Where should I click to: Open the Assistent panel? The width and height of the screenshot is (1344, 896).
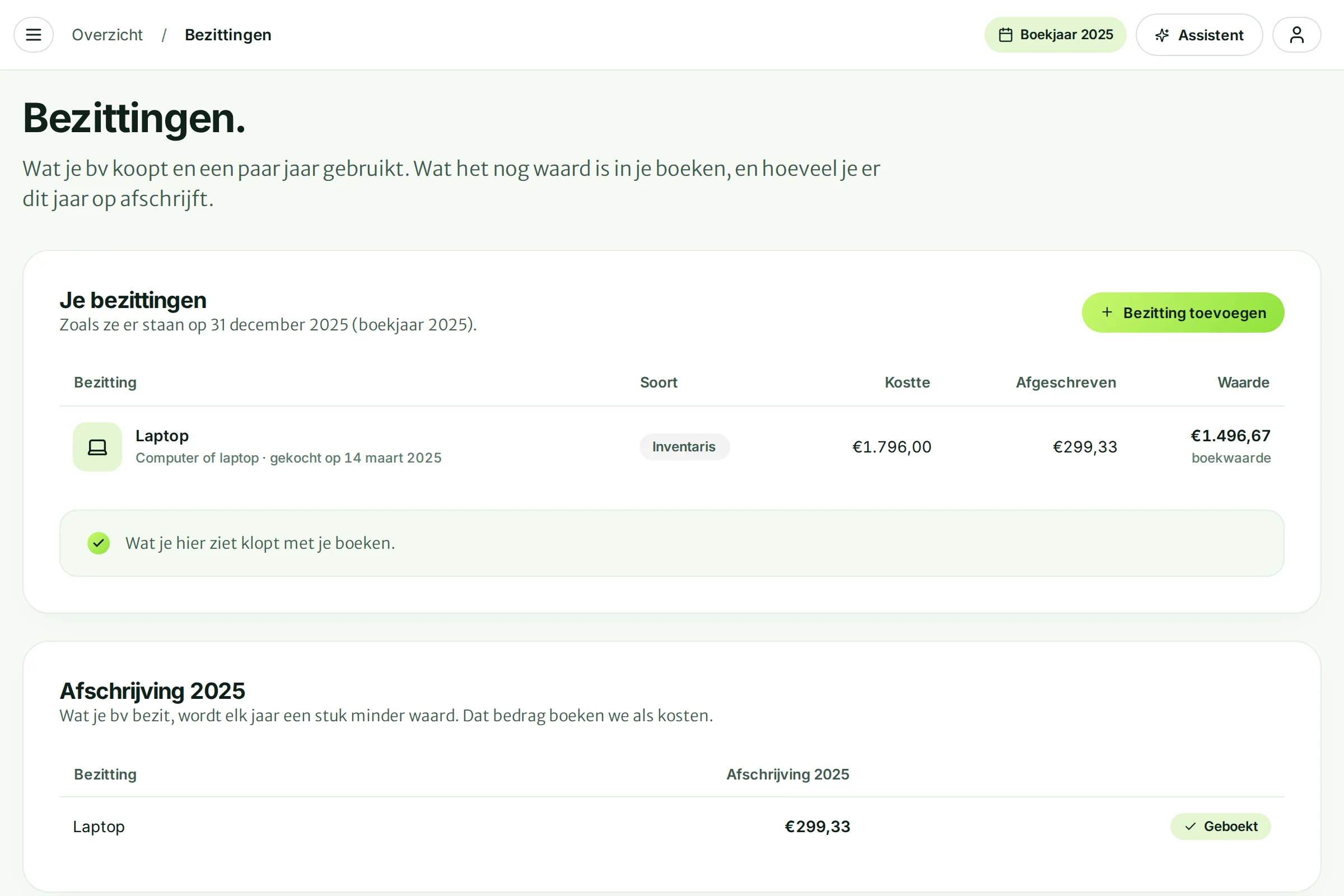[x=1199, y=35]
